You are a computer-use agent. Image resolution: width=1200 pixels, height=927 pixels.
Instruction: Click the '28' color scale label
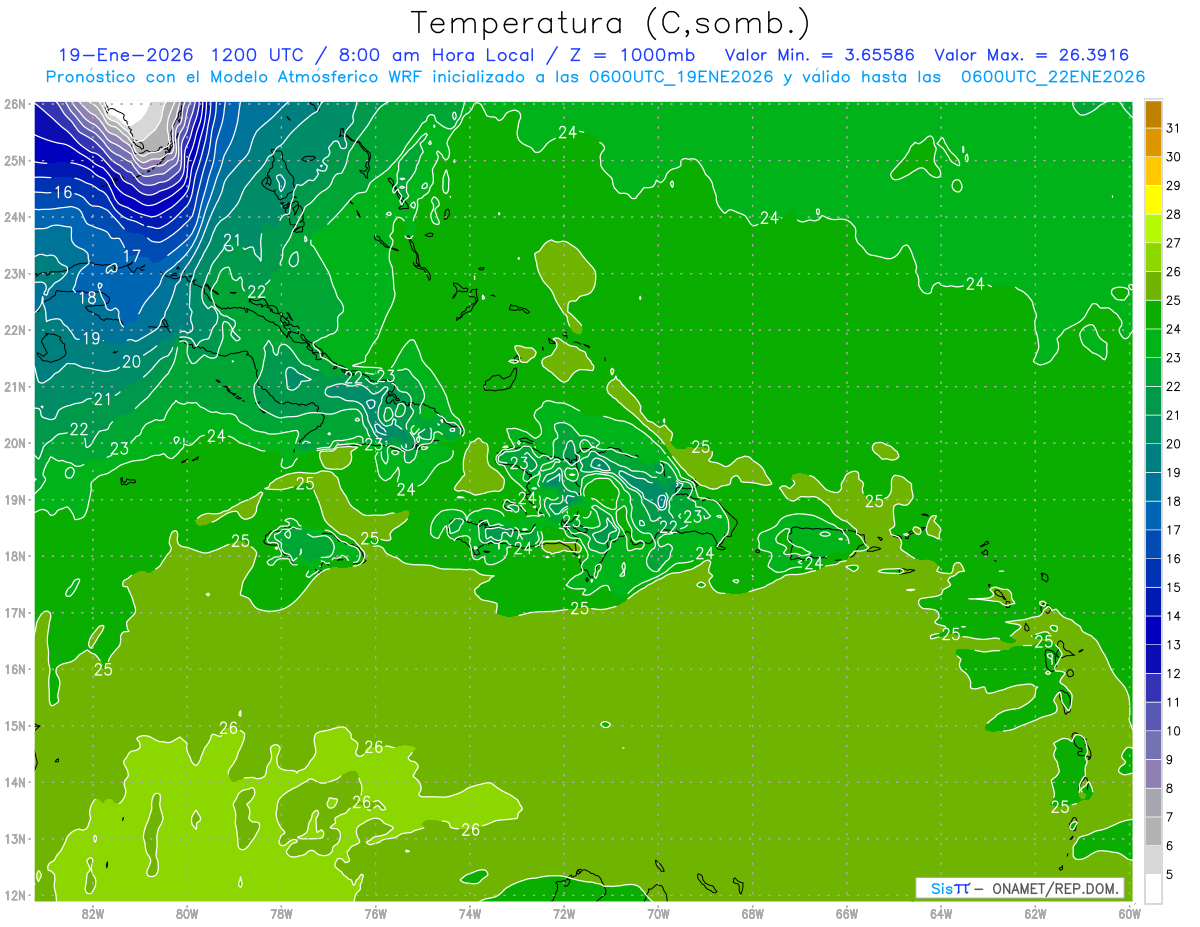point(1173,214)
